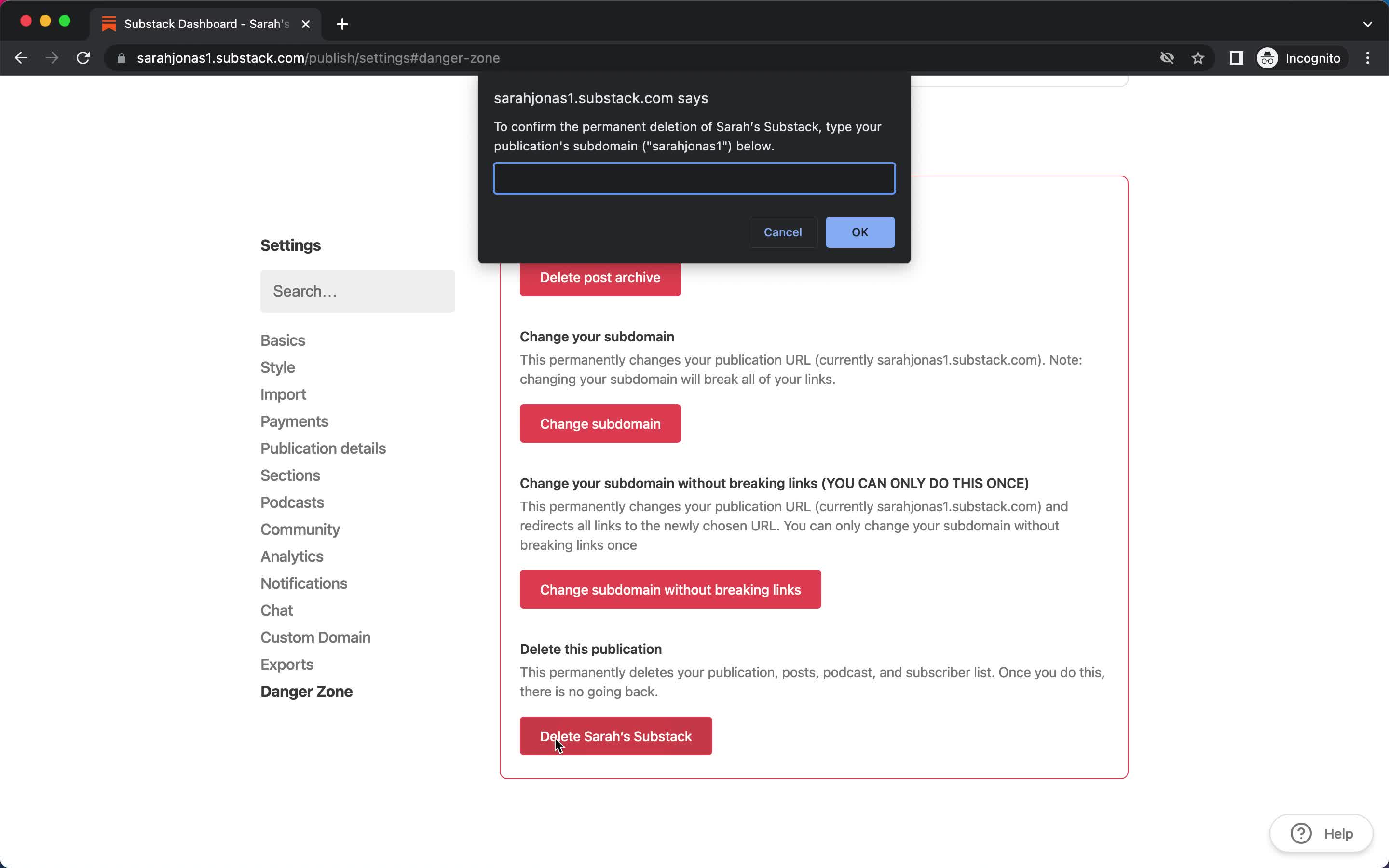Click the lock icon in address bar
Image resolution: width=1389 pixels, height=868 pixels.
tap(121, 58)
